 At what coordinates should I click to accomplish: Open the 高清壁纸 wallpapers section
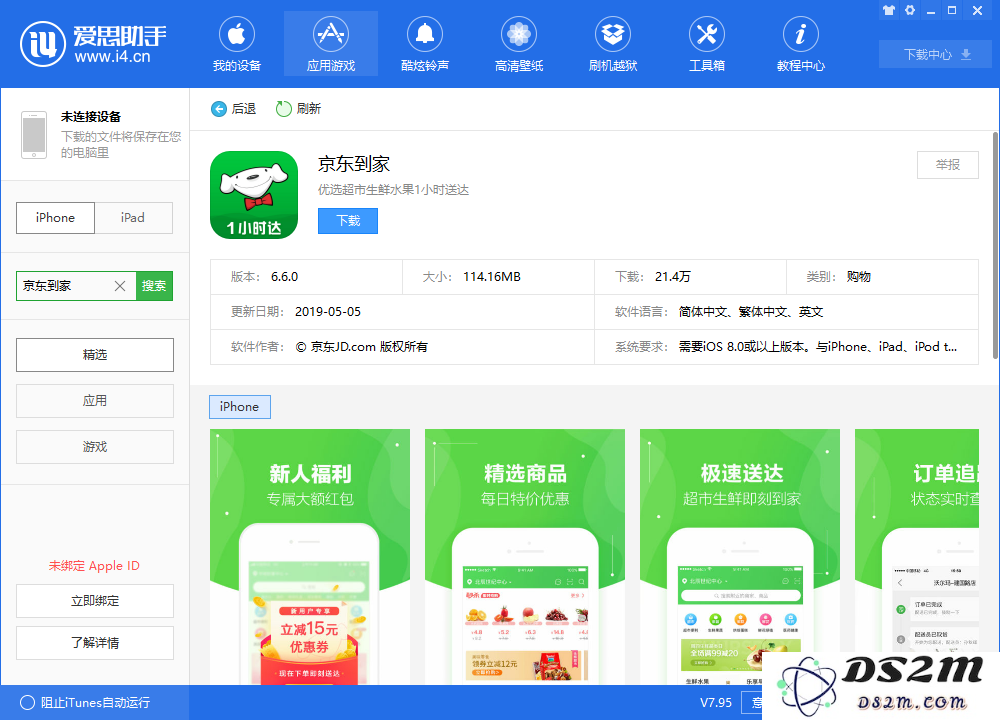pyautogui.click(x=518, y=44)
